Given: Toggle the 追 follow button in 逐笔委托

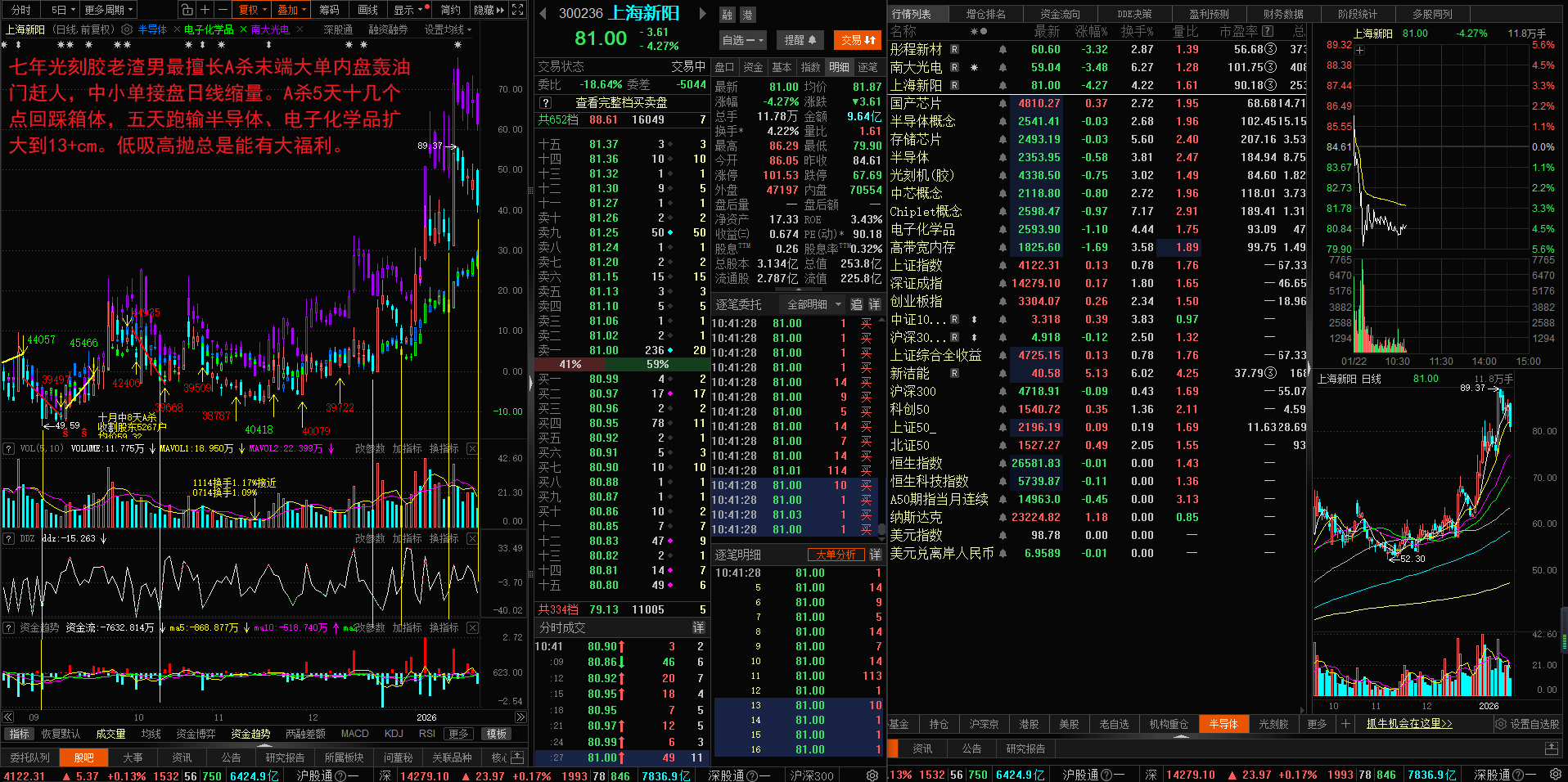Looking at the screenshot, I should tap(856, 304).
